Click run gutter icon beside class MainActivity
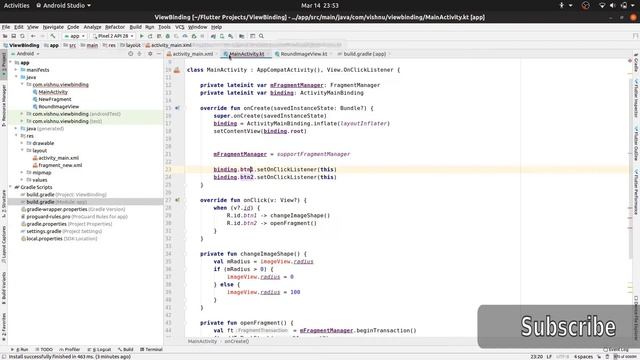This screenshot has height=360, width=640. (177, 70)
